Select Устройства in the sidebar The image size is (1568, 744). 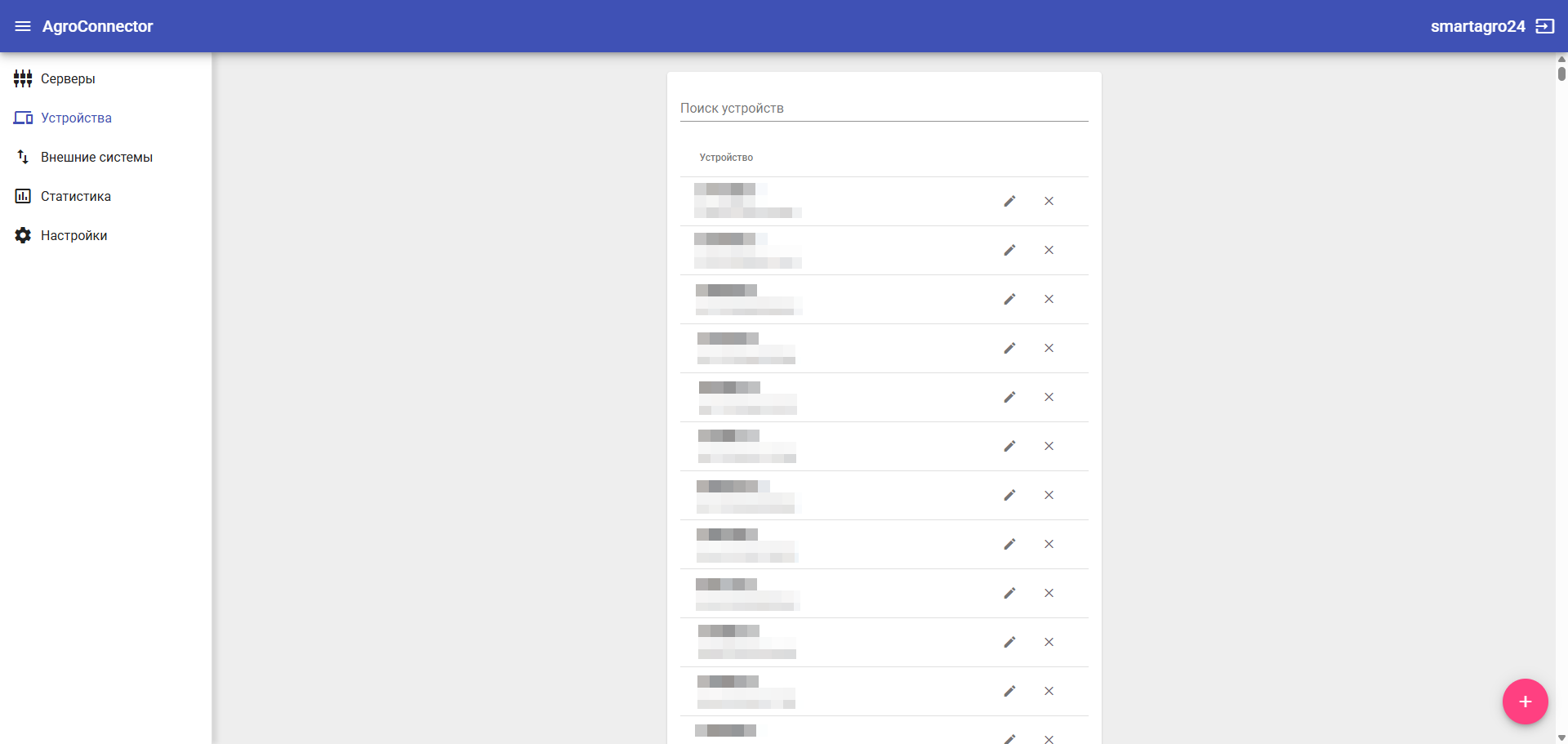tap(76, 118)
